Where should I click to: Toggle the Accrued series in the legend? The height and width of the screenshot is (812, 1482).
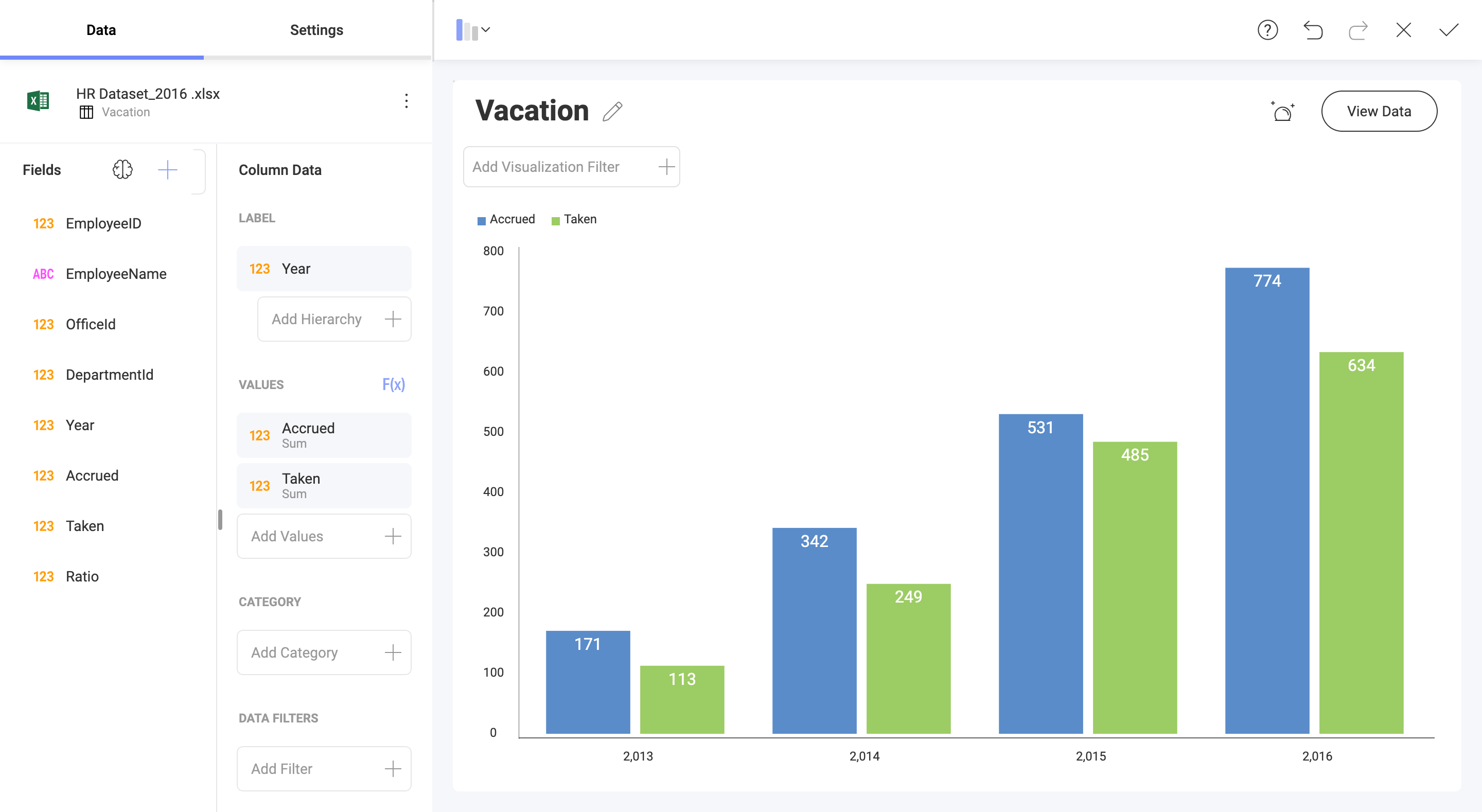505,219
